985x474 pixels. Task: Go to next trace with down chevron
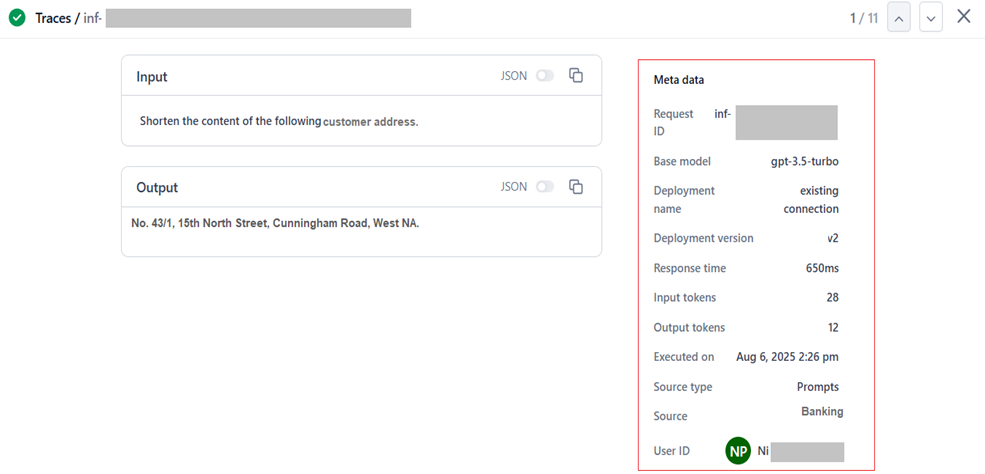[x=931, y=17]
